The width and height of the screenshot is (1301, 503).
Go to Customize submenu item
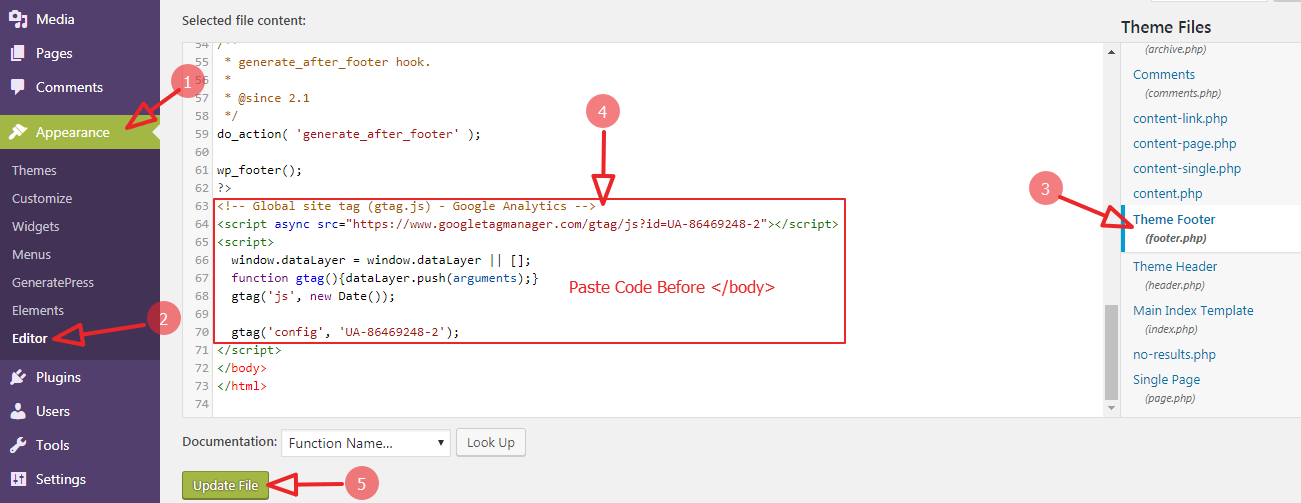(x=42, y=198)
